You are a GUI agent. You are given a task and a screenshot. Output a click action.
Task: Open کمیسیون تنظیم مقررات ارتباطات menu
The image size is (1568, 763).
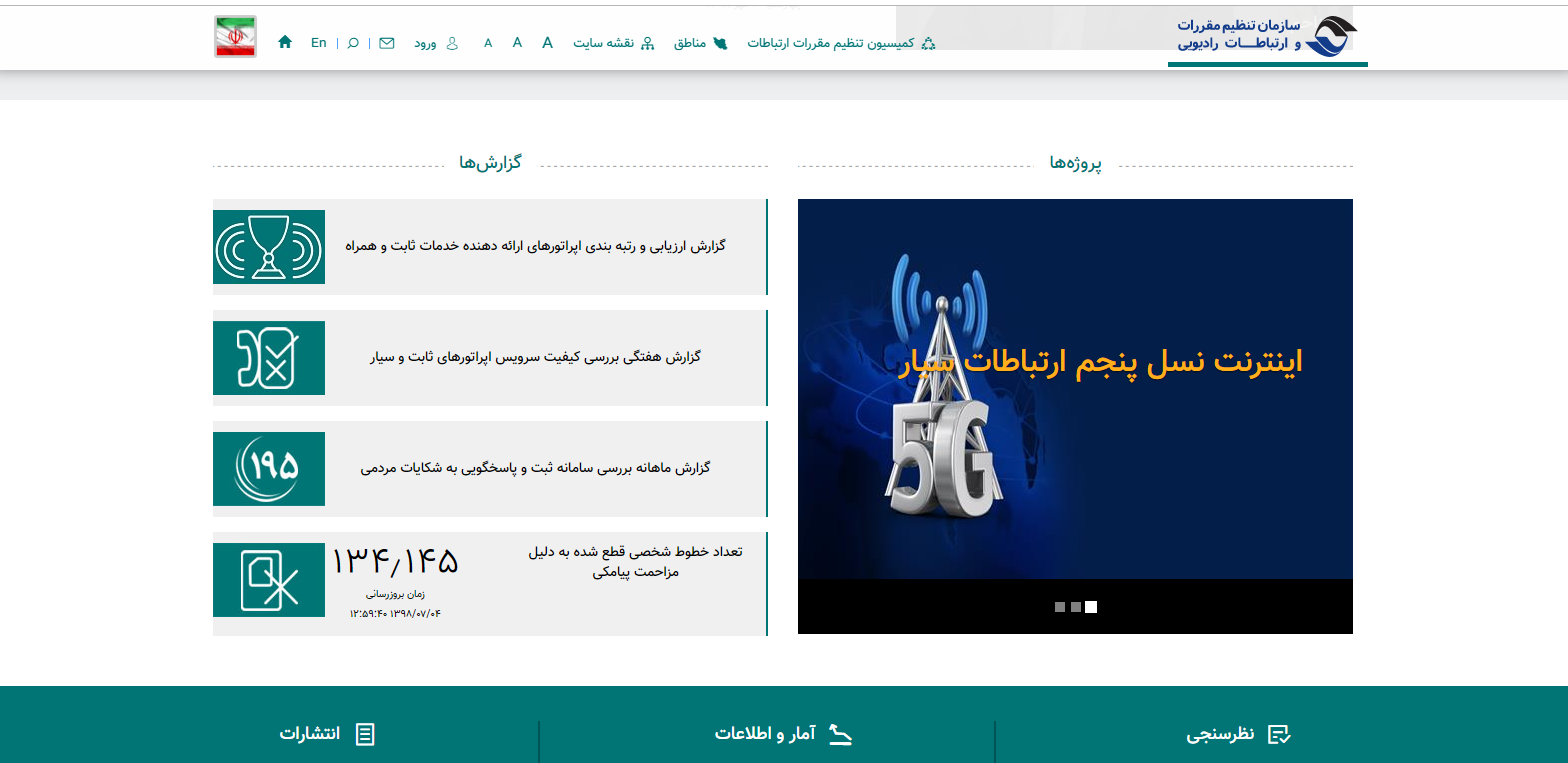coord(831,43)
